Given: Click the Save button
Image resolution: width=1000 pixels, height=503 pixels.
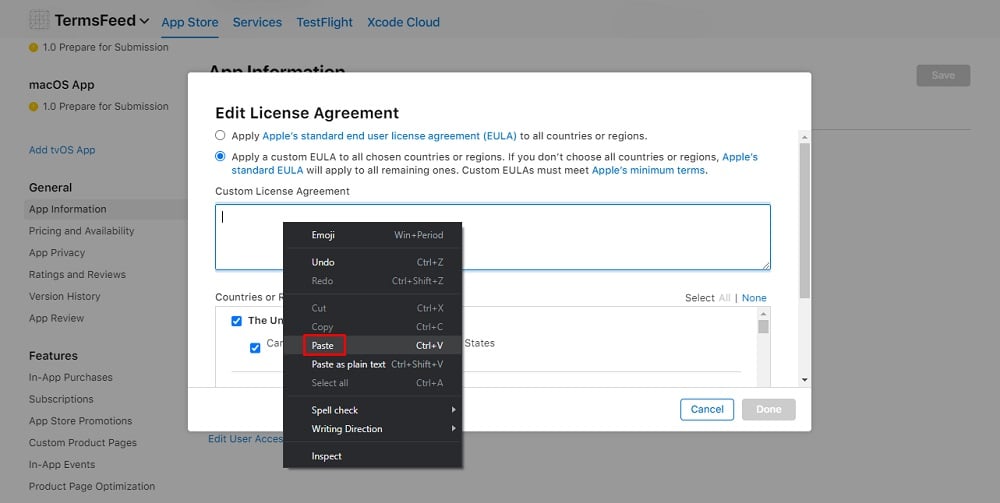Looking at the screenshot, I should [x=943, y=75].
